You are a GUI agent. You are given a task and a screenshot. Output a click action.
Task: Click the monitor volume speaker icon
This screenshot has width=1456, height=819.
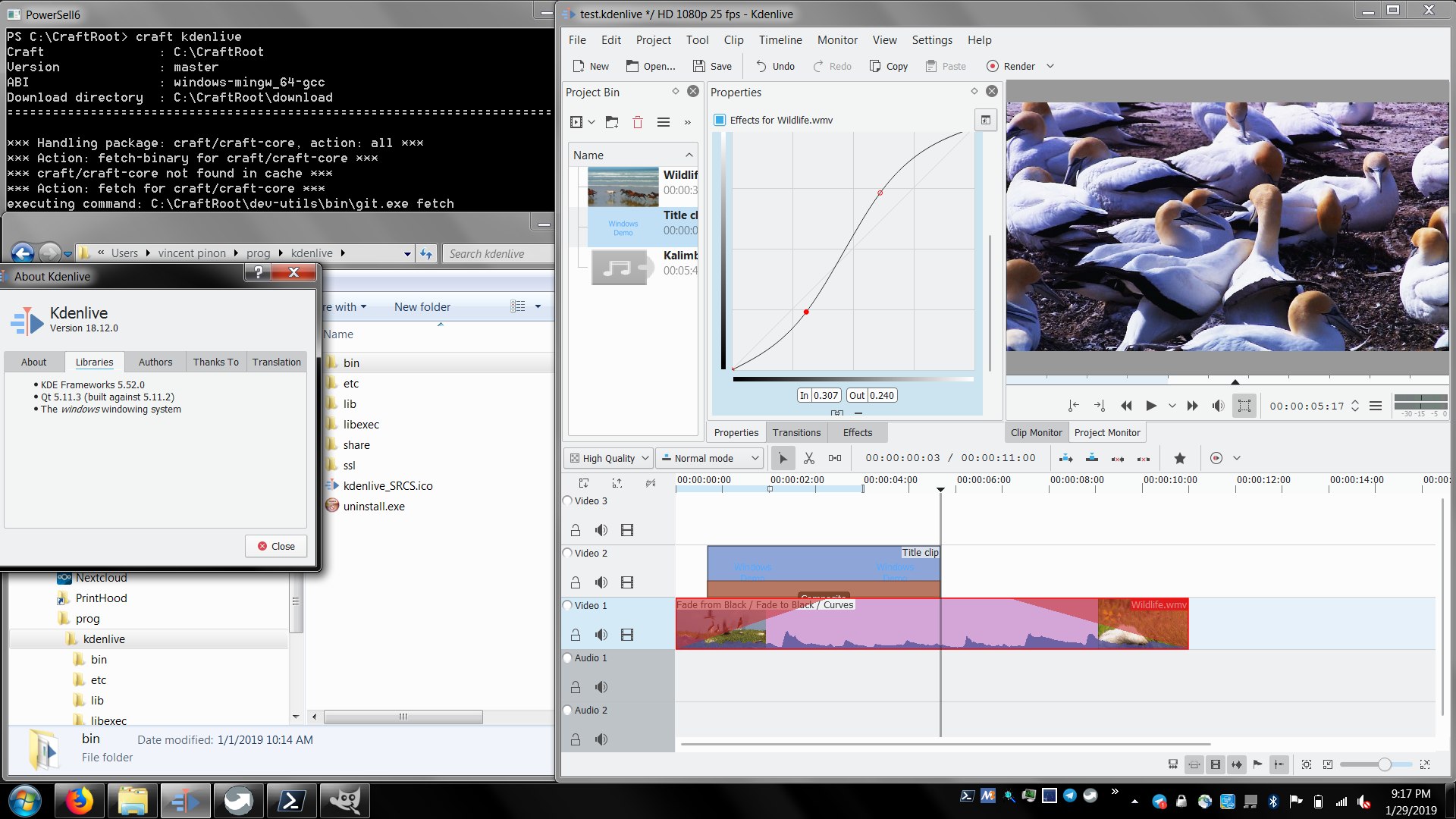coord(1218,406)
